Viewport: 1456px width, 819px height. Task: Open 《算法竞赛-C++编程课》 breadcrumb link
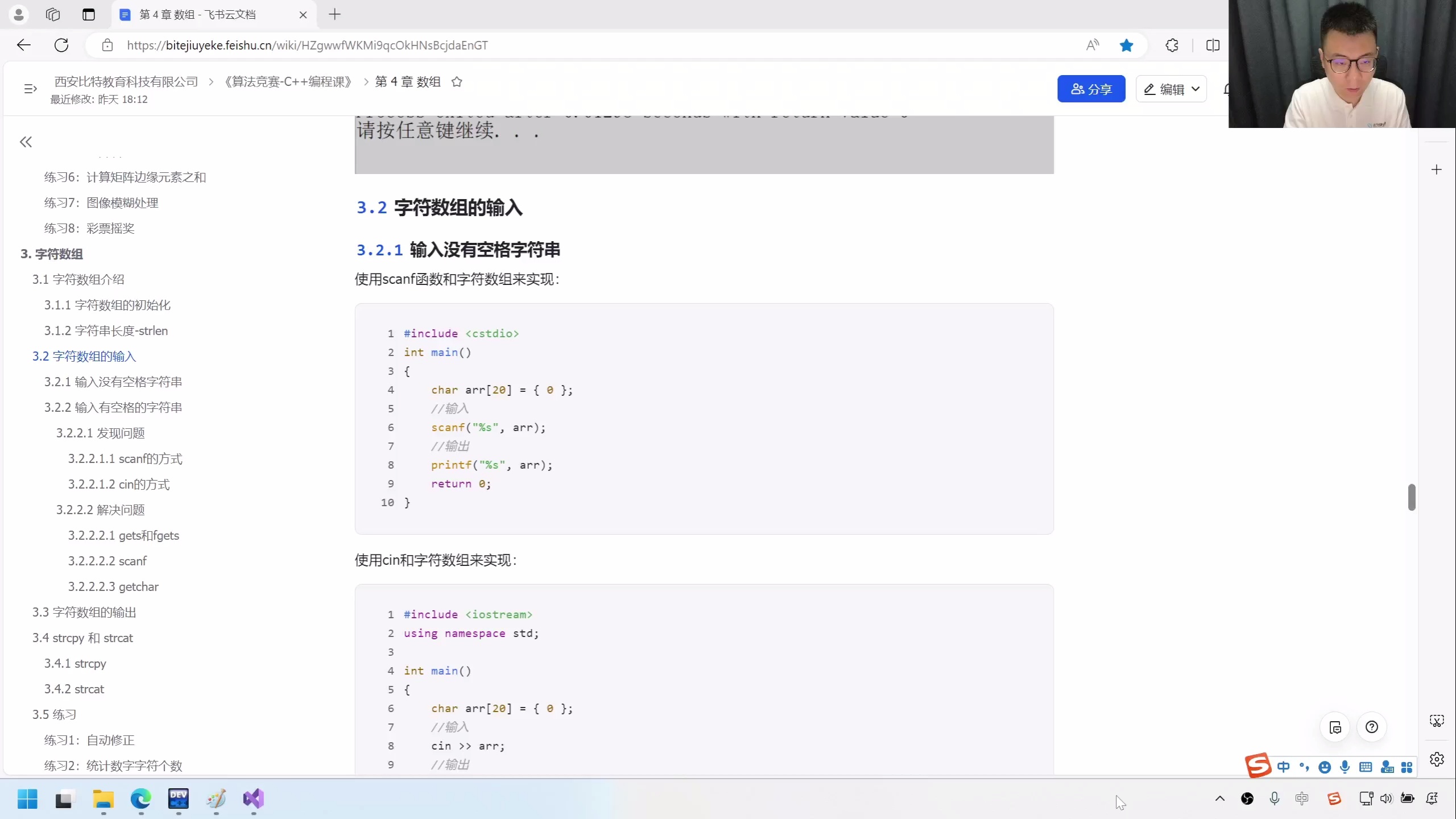pos(288,82)
